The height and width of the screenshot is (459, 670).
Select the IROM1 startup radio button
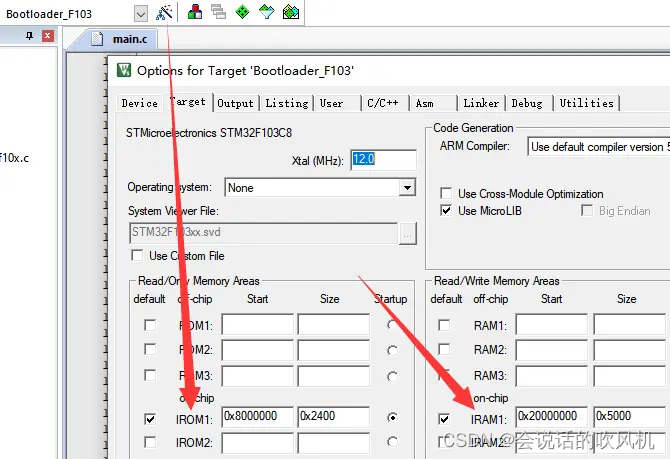click(392, 417)
